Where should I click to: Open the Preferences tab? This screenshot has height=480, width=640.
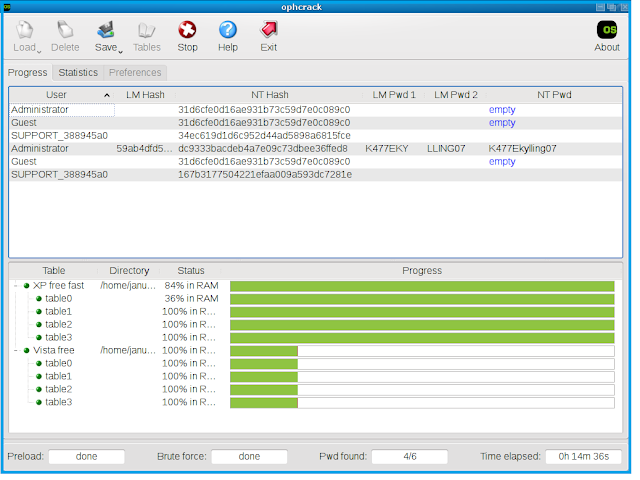point(135,73)
